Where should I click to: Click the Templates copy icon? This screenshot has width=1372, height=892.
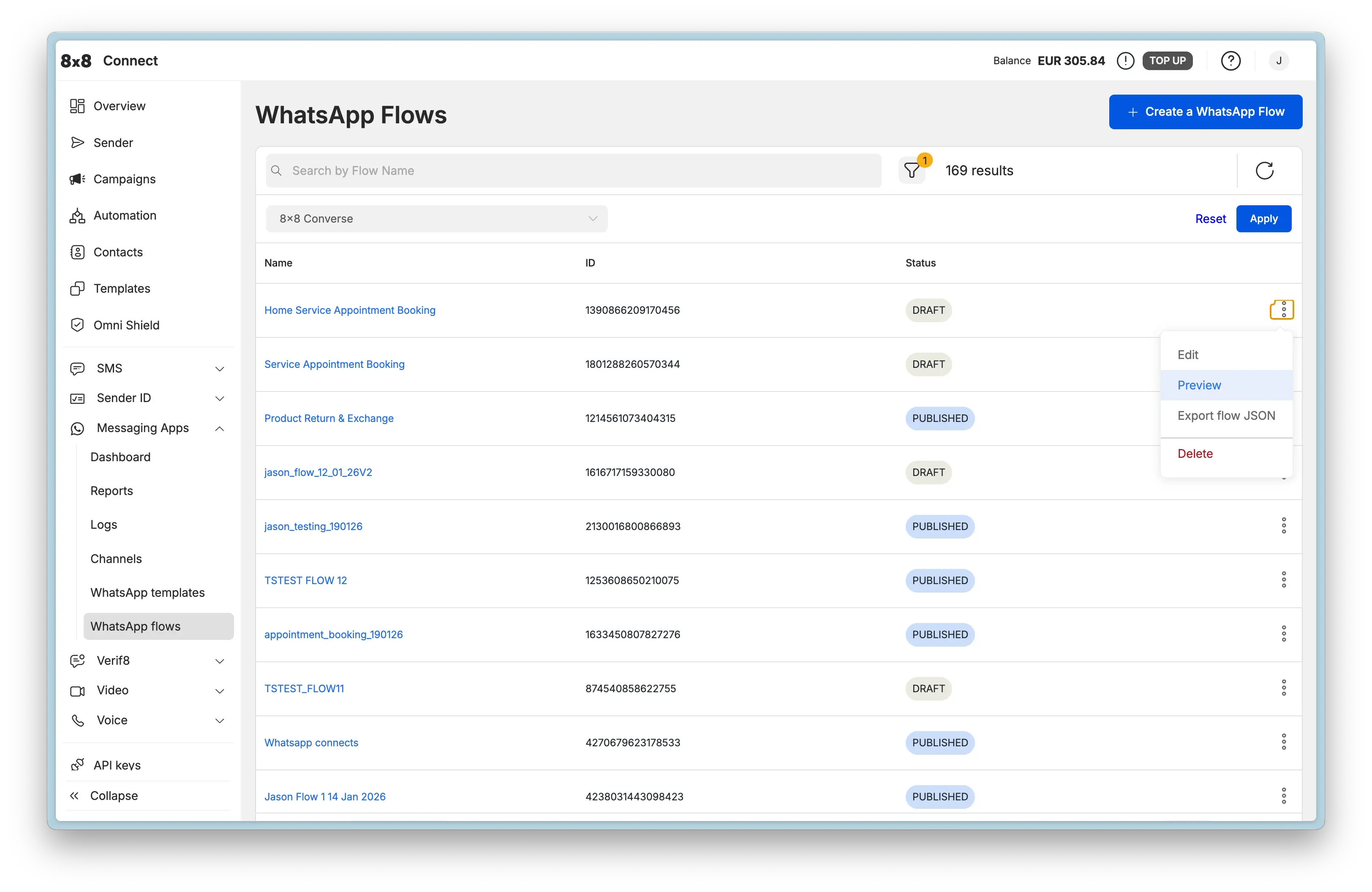point(78,288)
